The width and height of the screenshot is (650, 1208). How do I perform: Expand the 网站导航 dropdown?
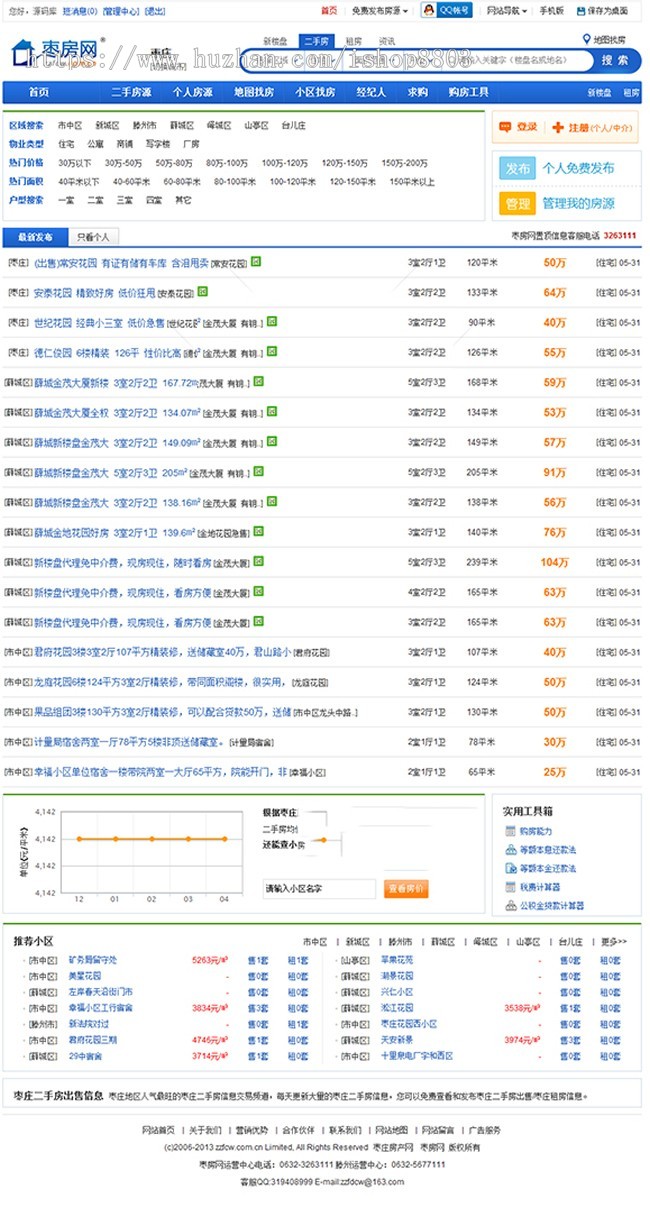coord(507,10)
